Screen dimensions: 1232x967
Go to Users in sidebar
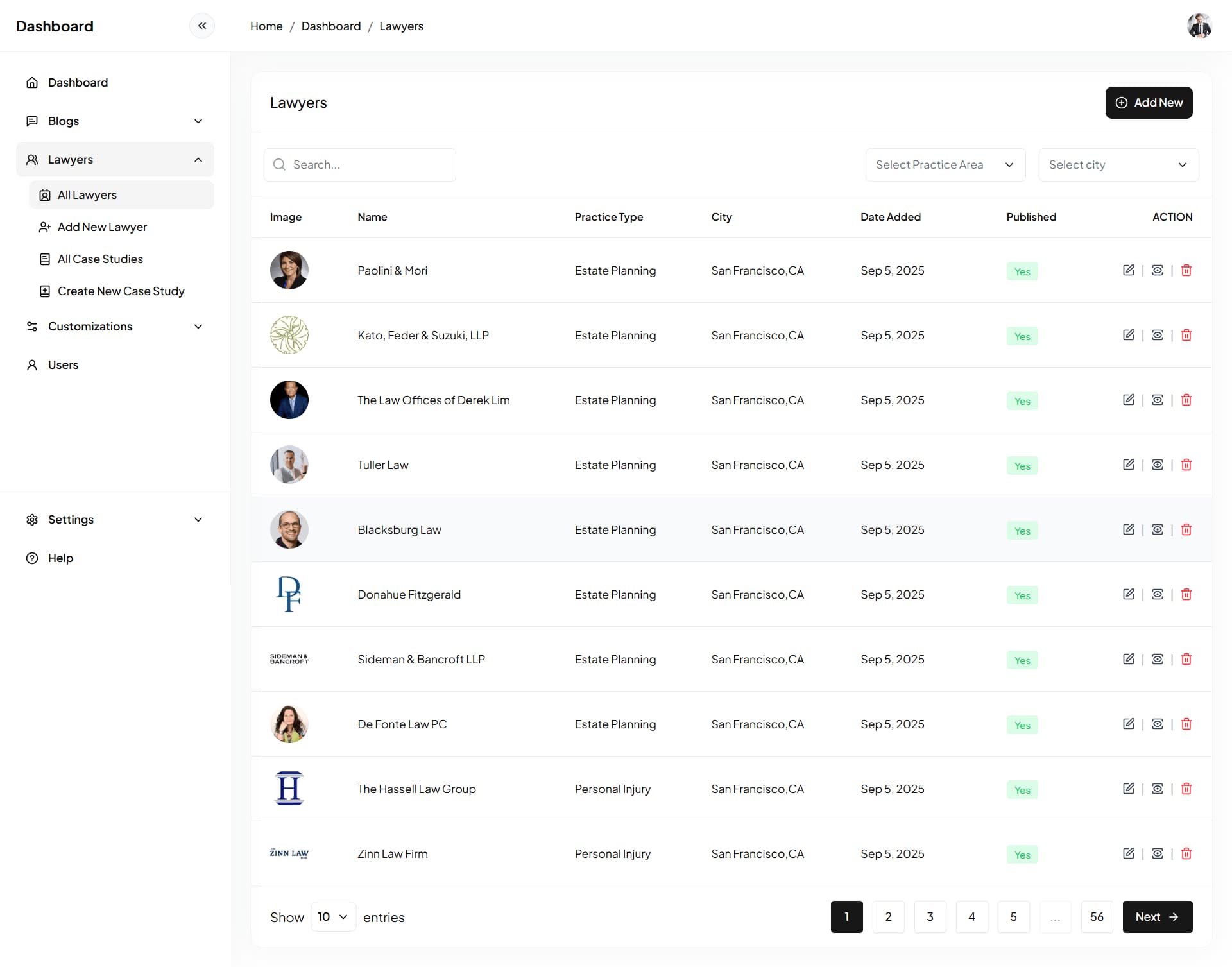(x=115, y=365)
